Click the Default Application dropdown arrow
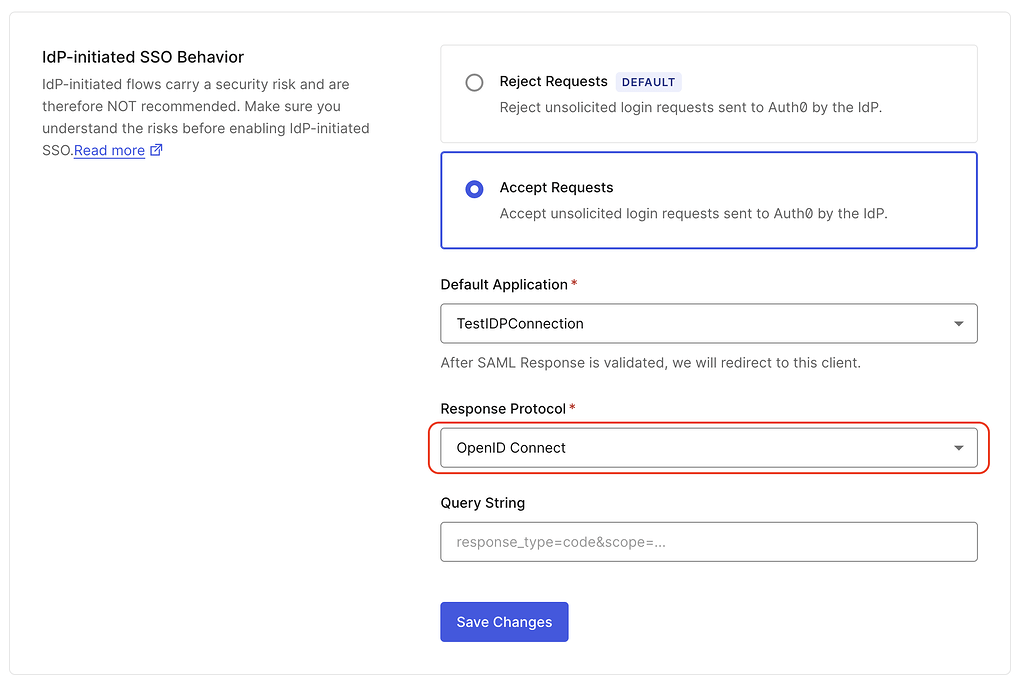Image resolution: width=1024 pixels, height=691 pixels. [x=958, y=324]
